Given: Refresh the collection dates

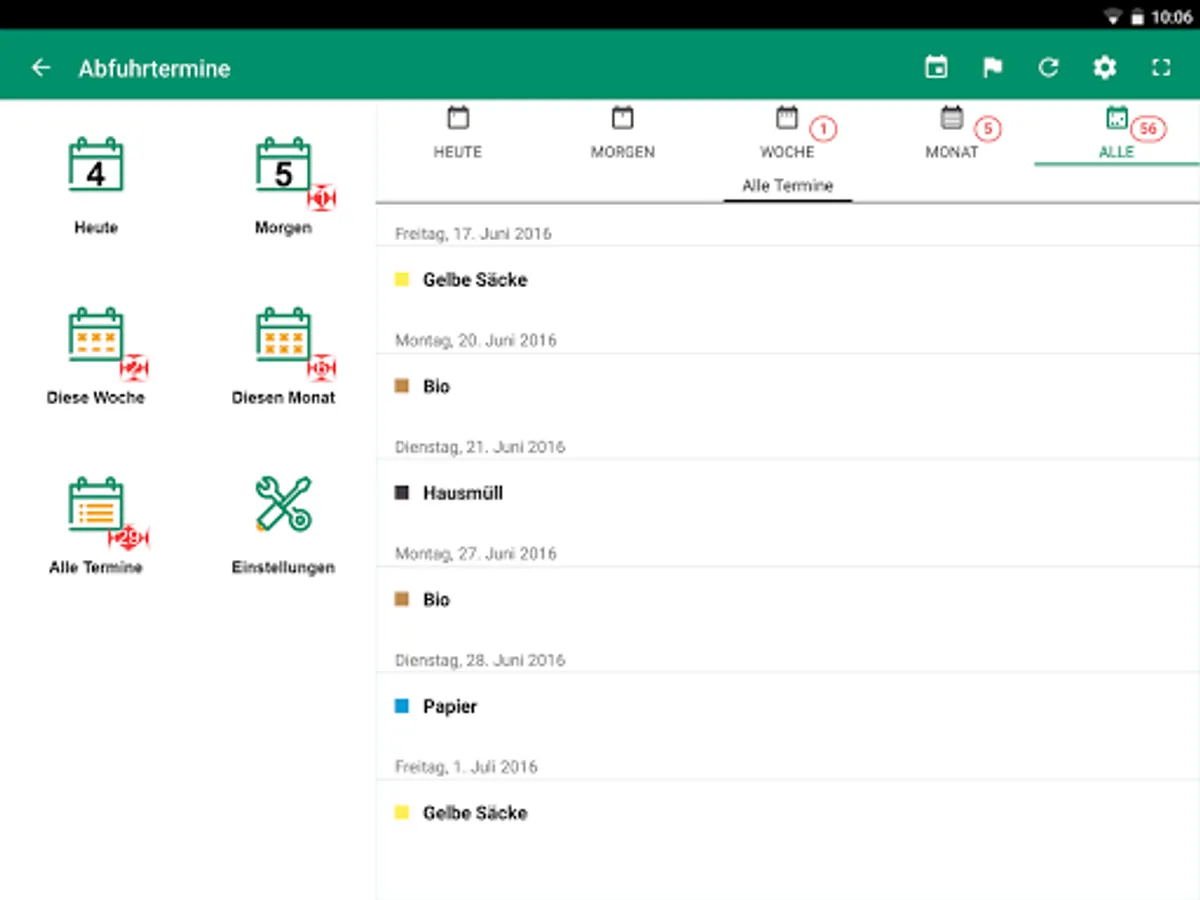Looking at the screenshot, I should click(x=1048, y=68).
